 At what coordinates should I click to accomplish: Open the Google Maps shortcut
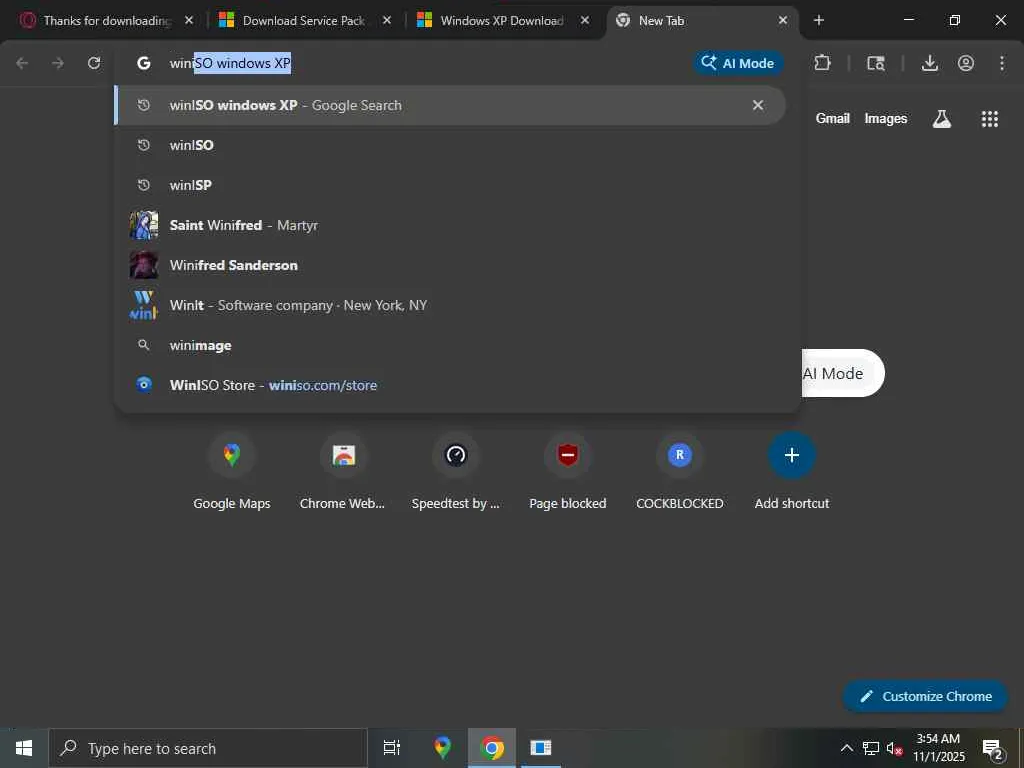tap(232, 472)
